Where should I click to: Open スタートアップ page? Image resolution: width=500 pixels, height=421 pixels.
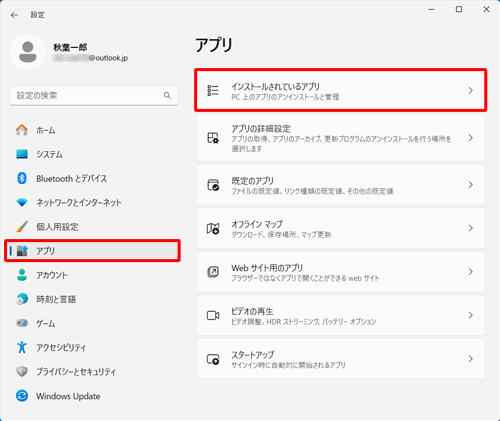[340, 359]
